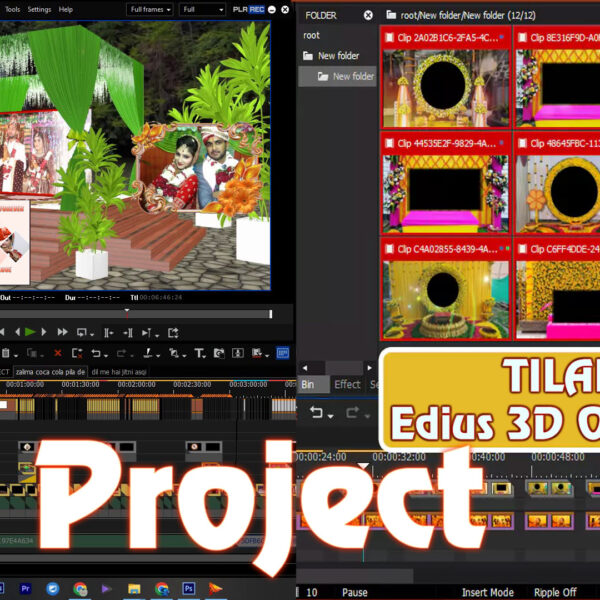Click the folder pane left scroll arrow

(305, 368)
